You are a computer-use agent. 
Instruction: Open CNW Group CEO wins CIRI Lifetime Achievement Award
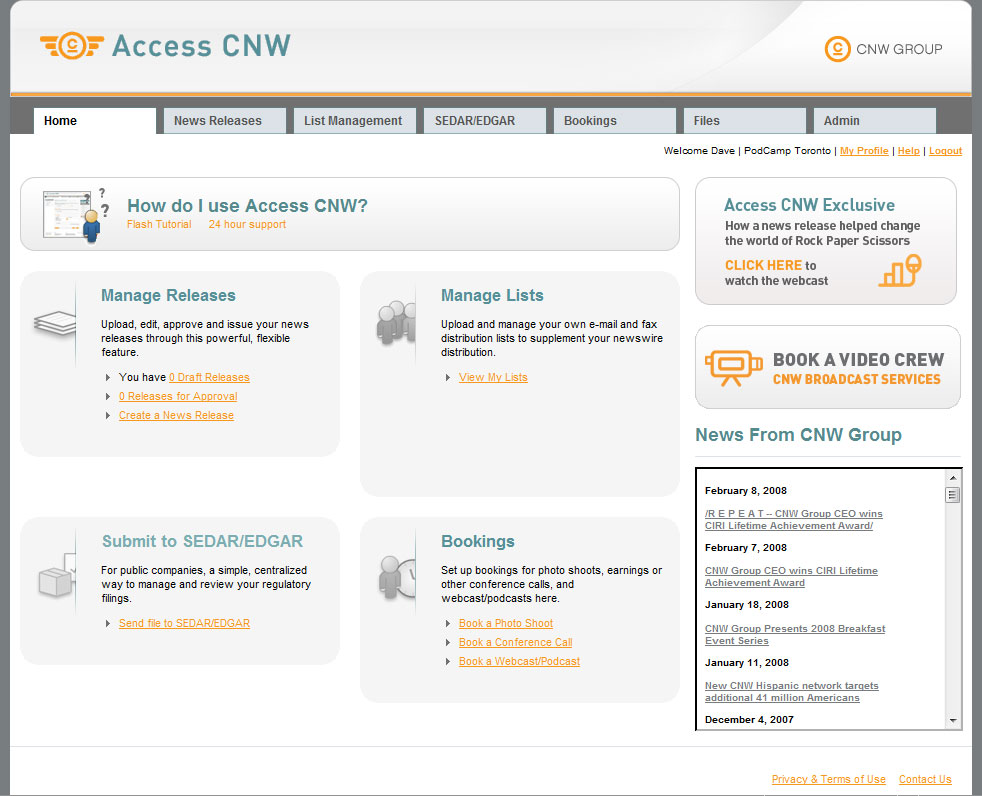pyautogui.click(x=791, y=577)
